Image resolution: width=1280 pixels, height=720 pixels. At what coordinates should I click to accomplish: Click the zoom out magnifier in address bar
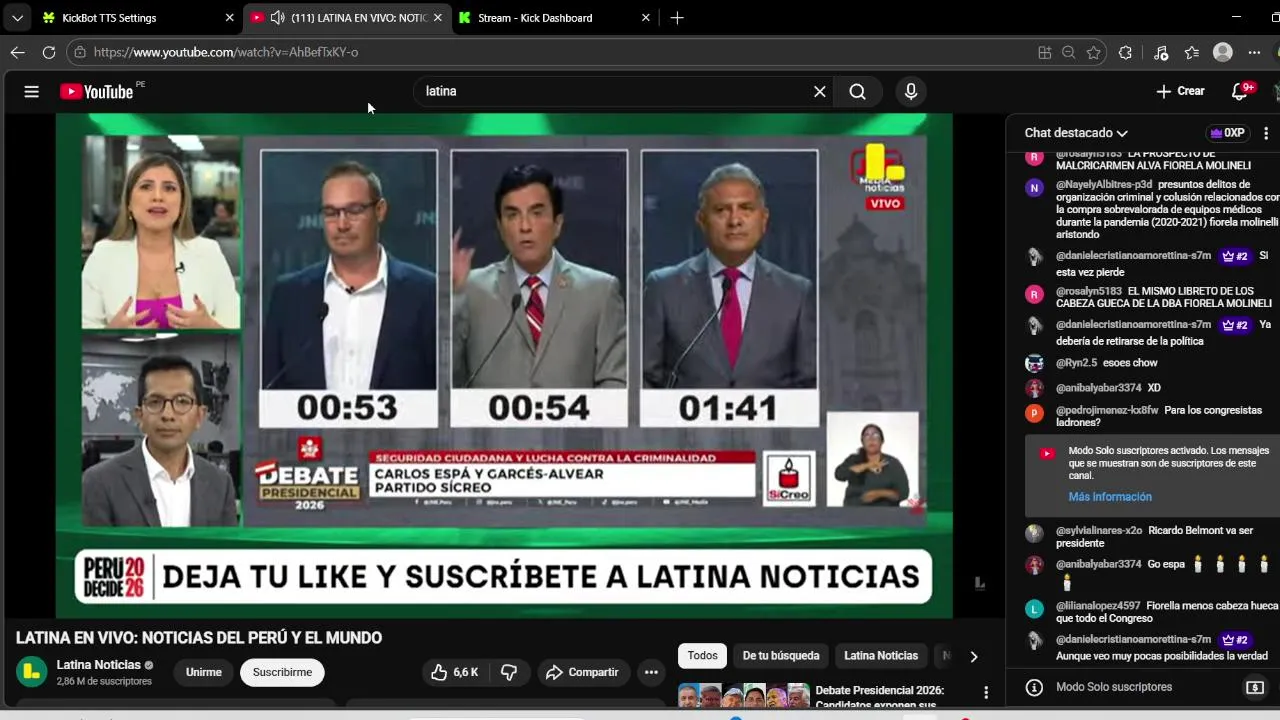point(1069,52)
